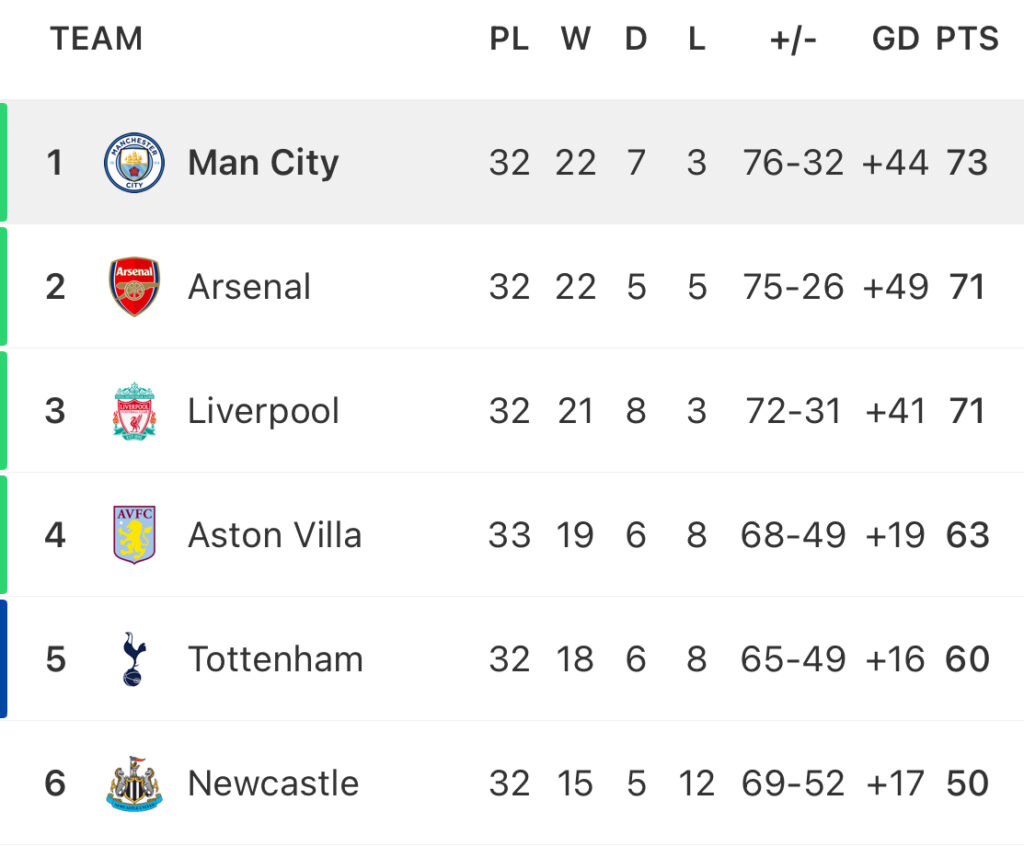Click the Liverpool club crest

click(134, 411)
